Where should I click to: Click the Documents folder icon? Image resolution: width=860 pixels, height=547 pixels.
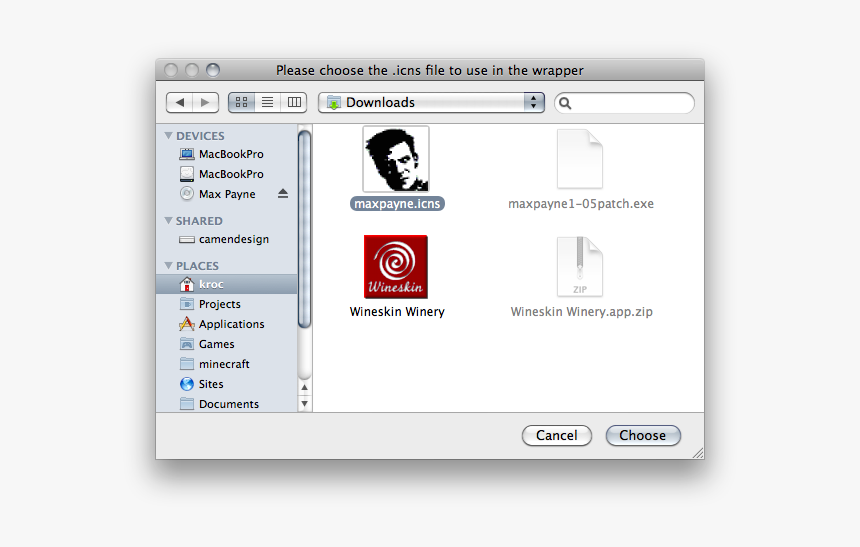[187, 404]
